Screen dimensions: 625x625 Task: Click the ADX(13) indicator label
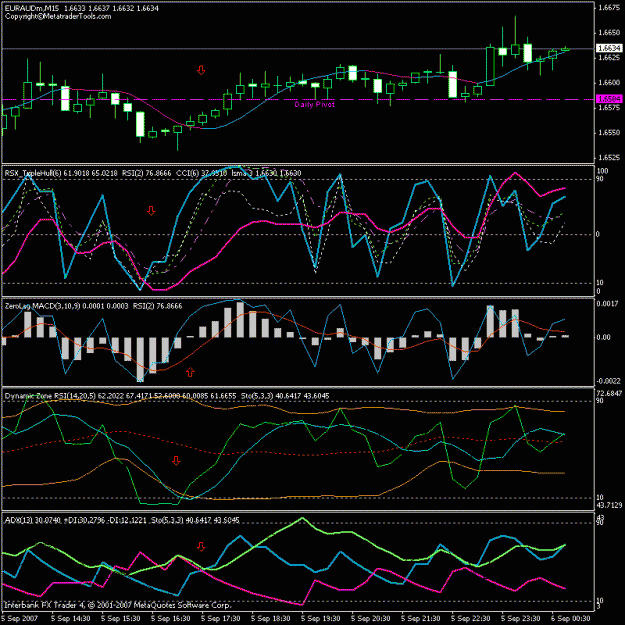19,520
